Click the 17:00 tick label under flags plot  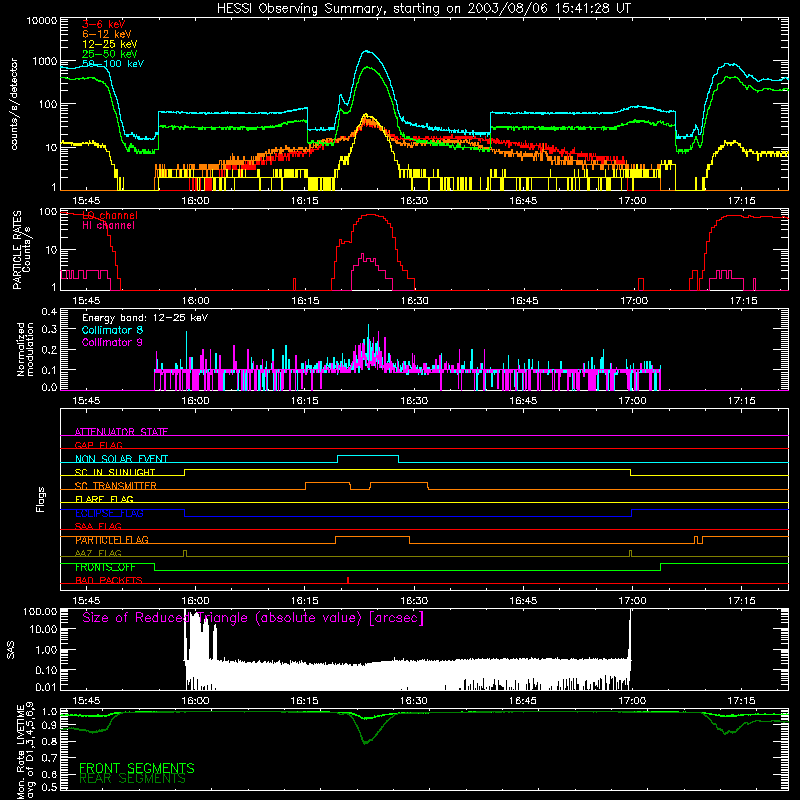632,601
